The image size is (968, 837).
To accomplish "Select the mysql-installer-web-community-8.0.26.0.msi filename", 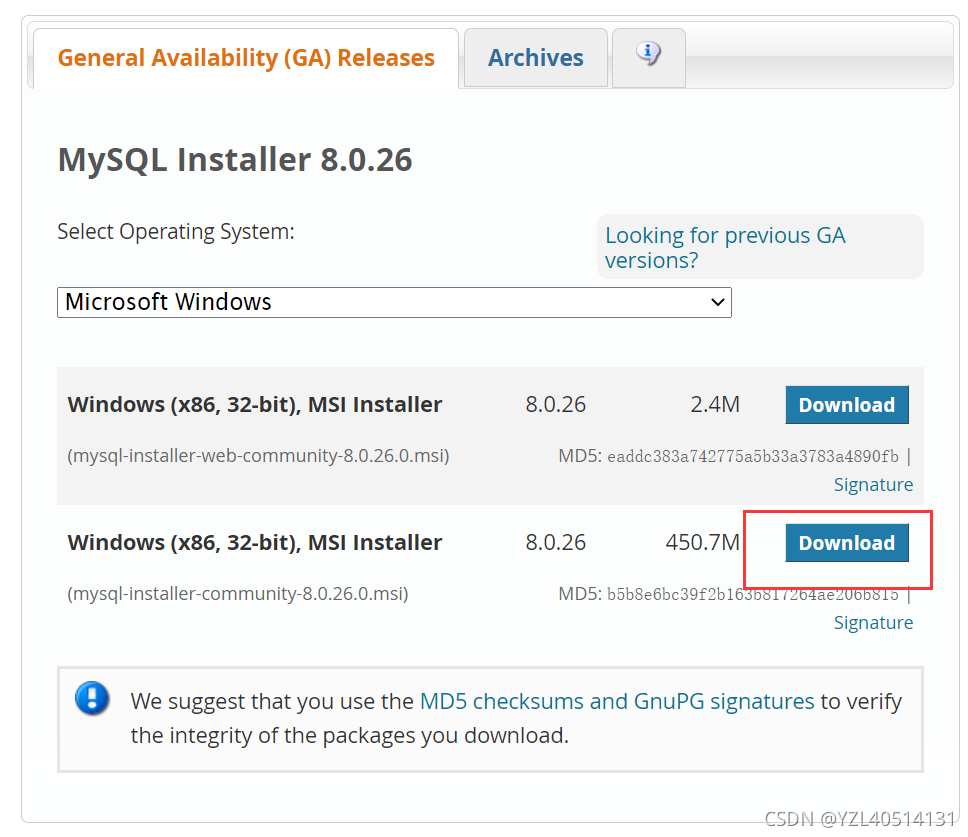I will point(257,455).
